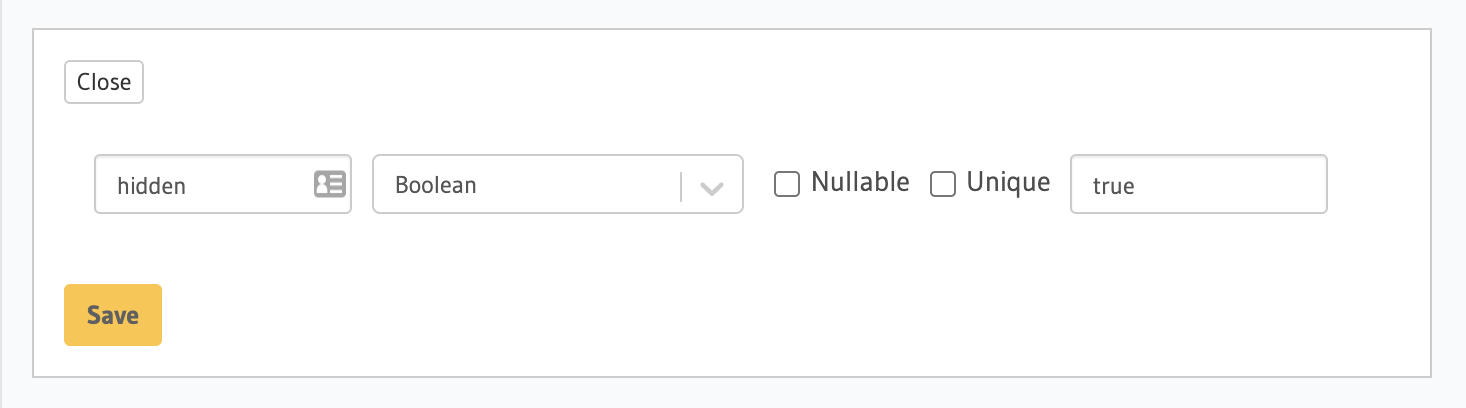Click the contact card icon in name field
1466x408 pixels.
pos(329,184)
